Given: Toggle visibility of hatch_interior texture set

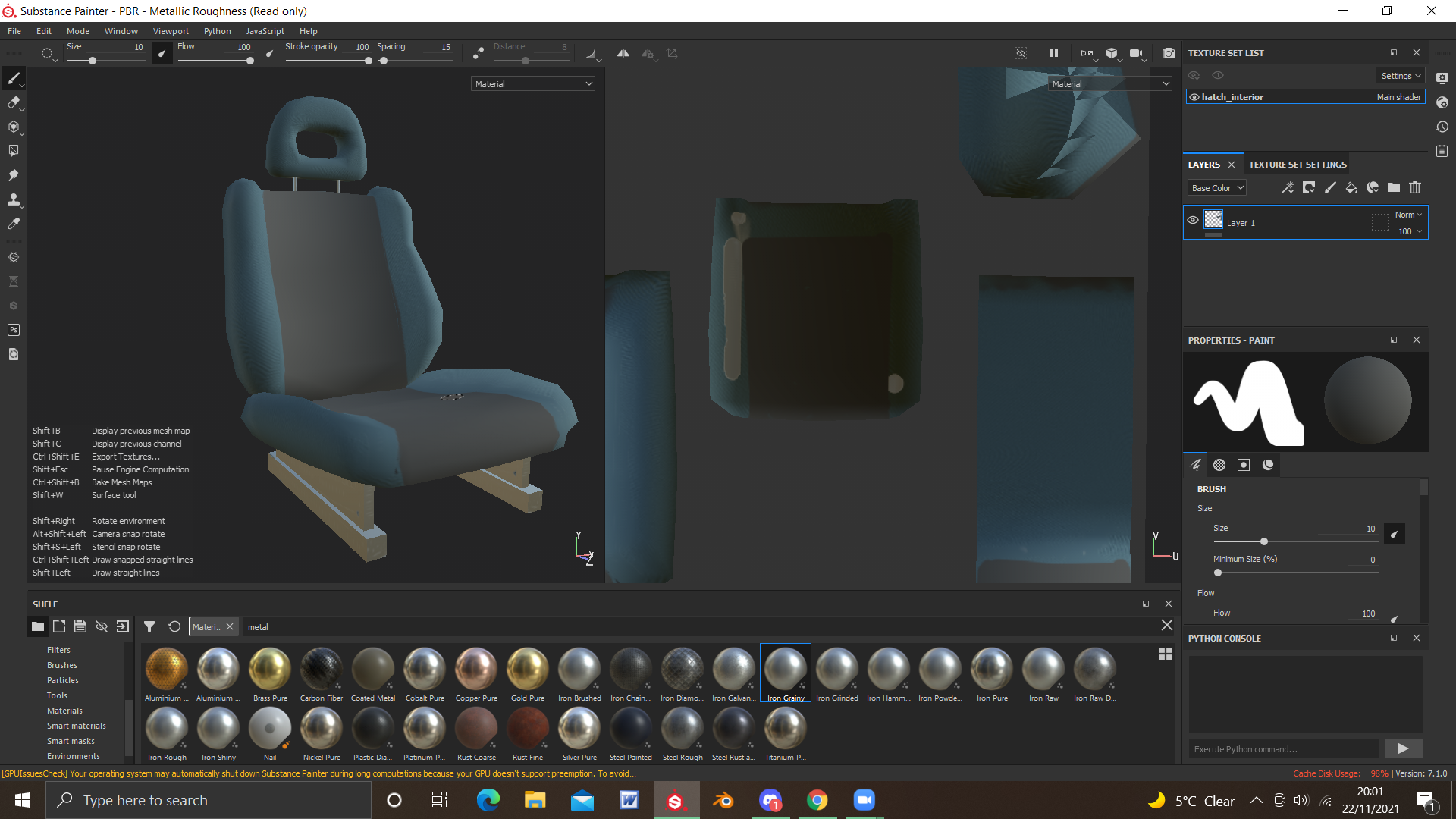Looking at the screenshot, I should pos(1194,97).
